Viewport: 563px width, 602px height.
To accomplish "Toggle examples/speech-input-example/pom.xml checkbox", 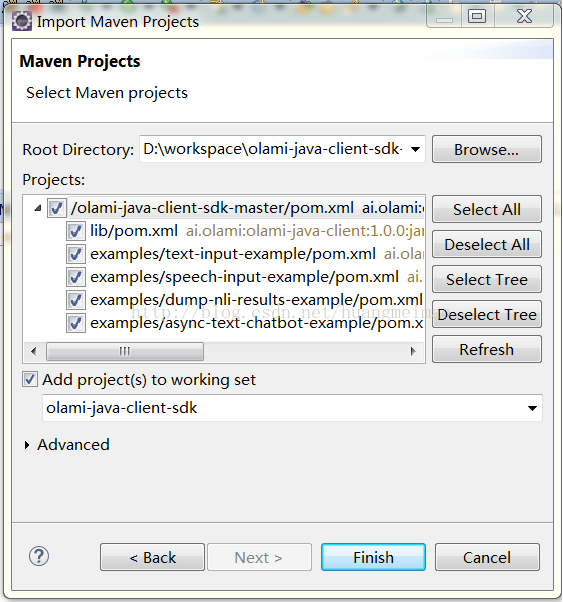I will tap(75, 277).
